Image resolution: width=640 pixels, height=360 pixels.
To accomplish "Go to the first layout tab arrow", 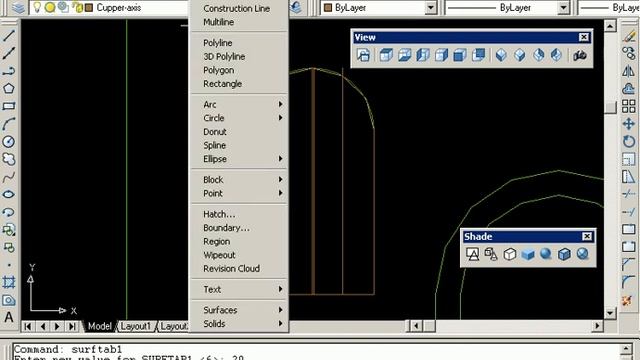I will (27, 326).
